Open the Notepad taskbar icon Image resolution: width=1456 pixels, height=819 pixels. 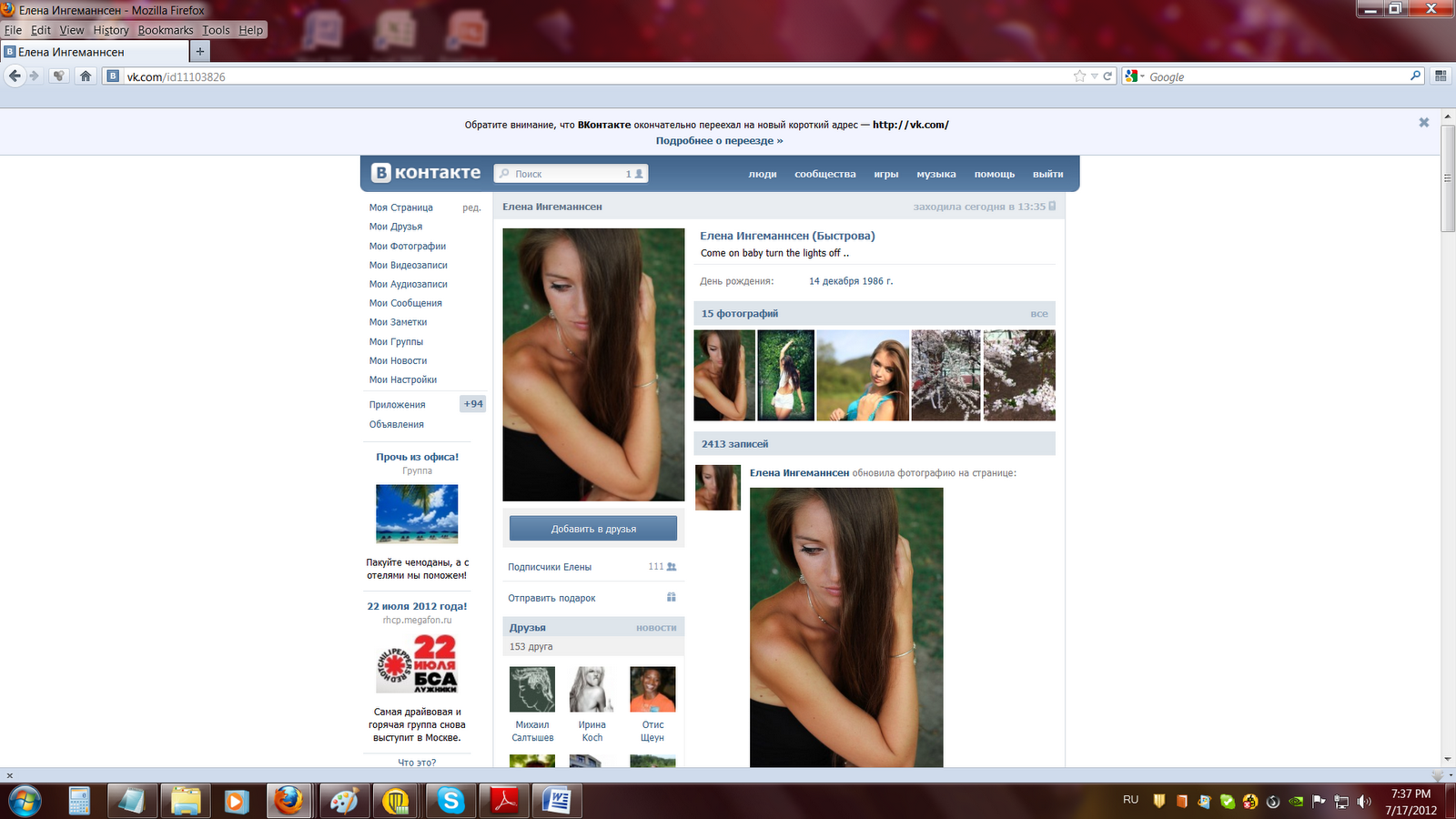[133, 801]
